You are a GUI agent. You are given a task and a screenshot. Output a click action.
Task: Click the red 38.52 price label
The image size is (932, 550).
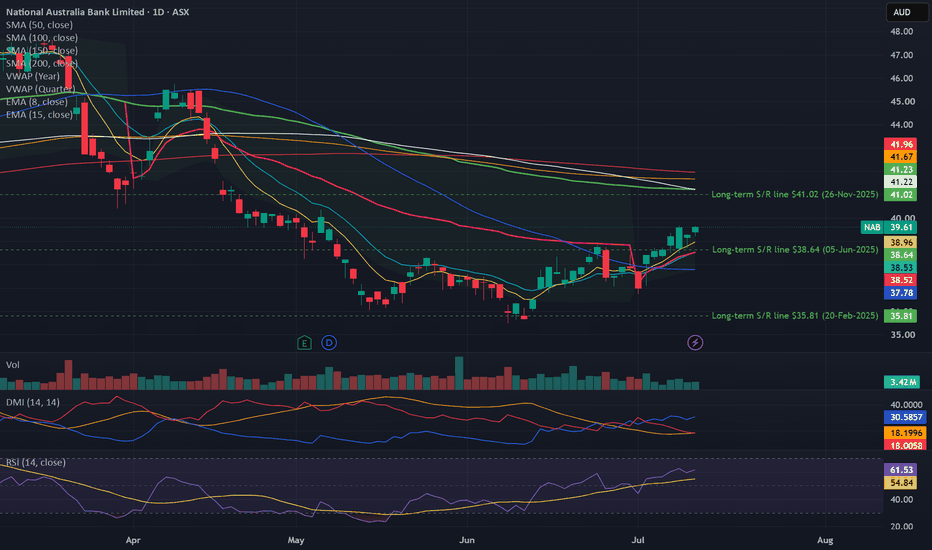coord(900,280)
